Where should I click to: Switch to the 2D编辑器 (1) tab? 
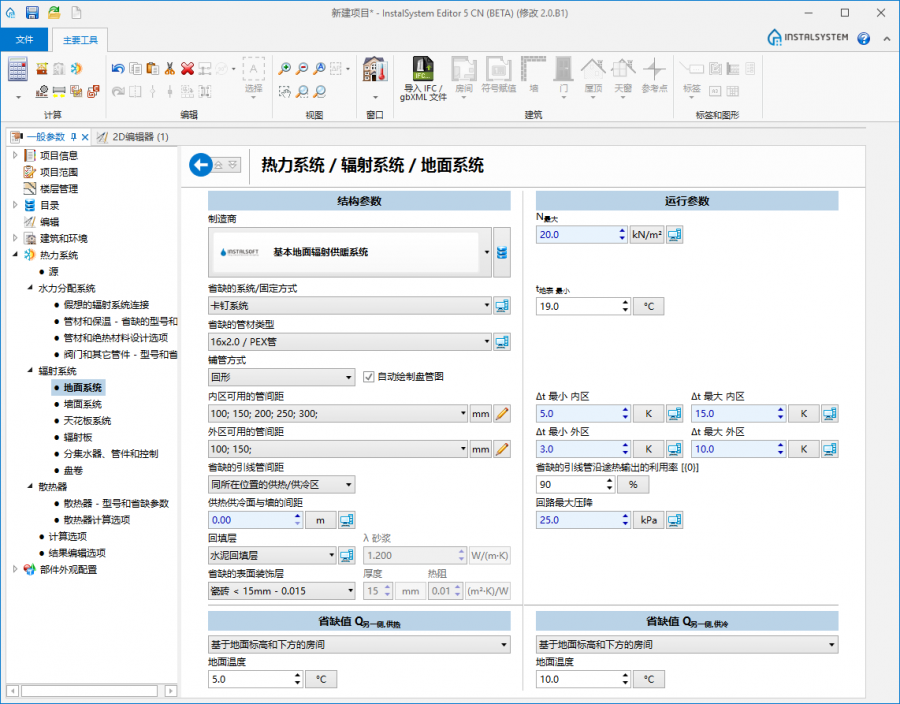(x=139, y=137)
